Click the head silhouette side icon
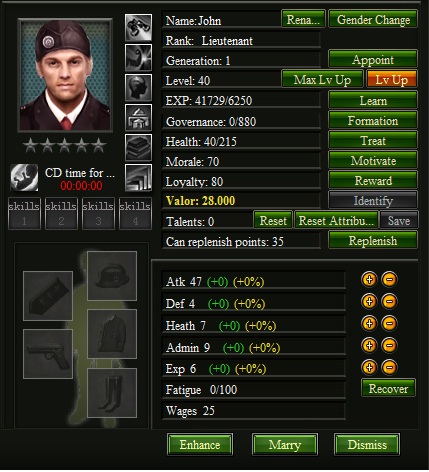Viewport: 429px width, 472px height. coord(138,87)
